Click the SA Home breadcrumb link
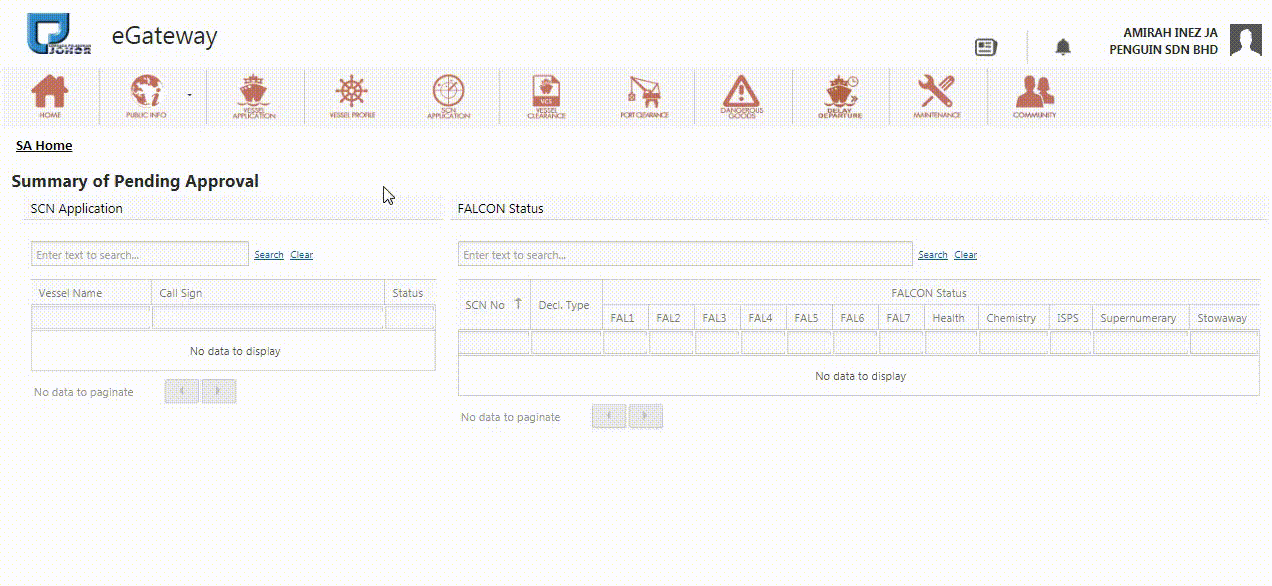Screen dimensions: 1272x586 point(44,145)
